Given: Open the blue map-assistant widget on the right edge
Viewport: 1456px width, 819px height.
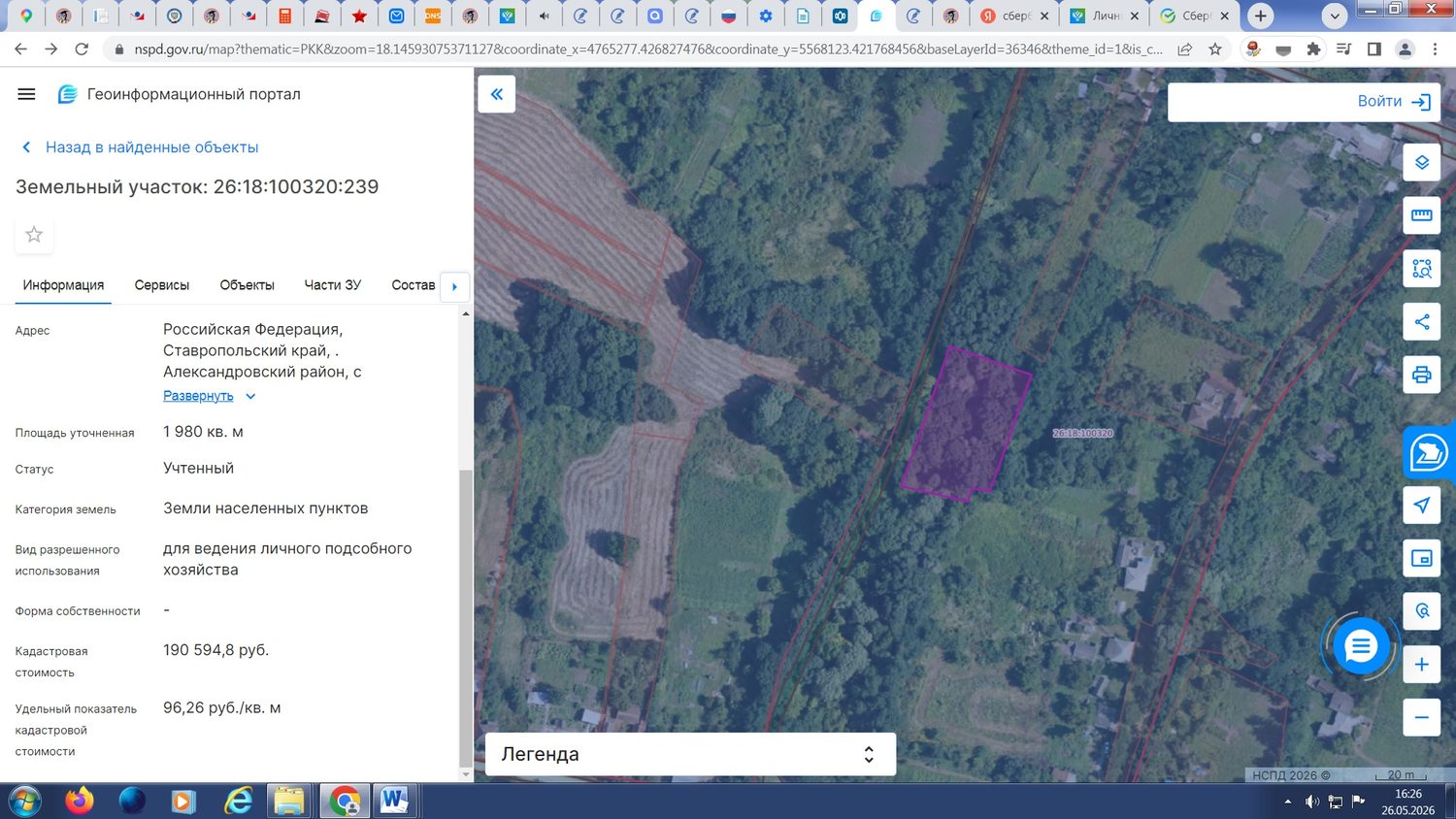Looking at the screenshot, I should 1429,452.
